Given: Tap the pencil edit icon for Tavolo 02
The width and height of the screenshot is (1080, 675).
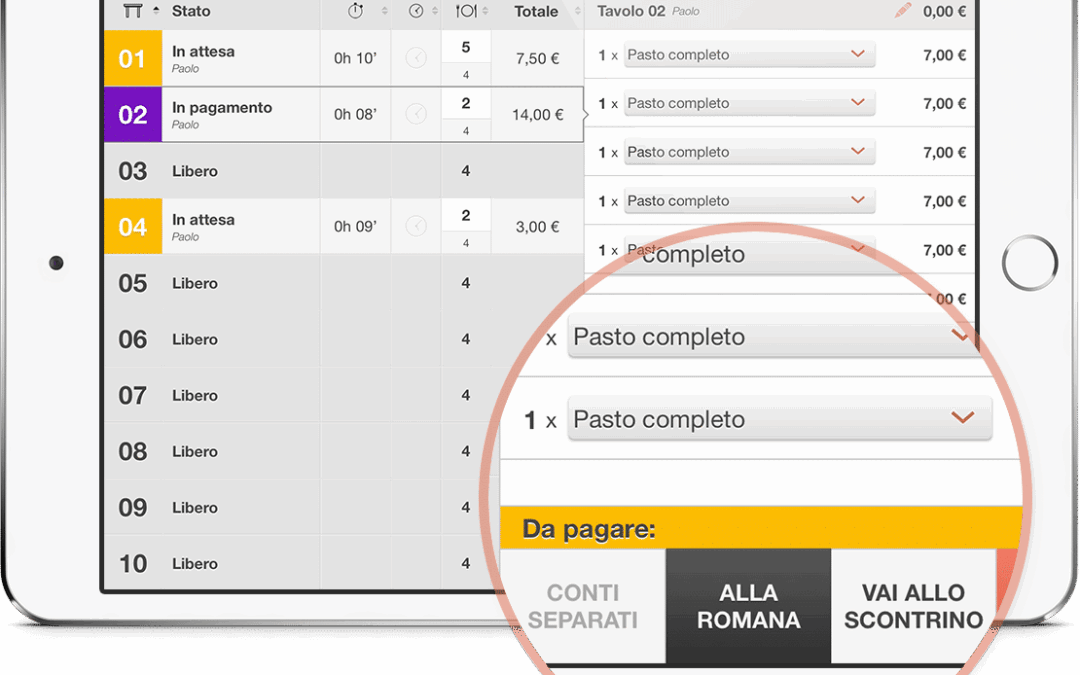Looking at the screenshot, I should (x=904, y=11).
